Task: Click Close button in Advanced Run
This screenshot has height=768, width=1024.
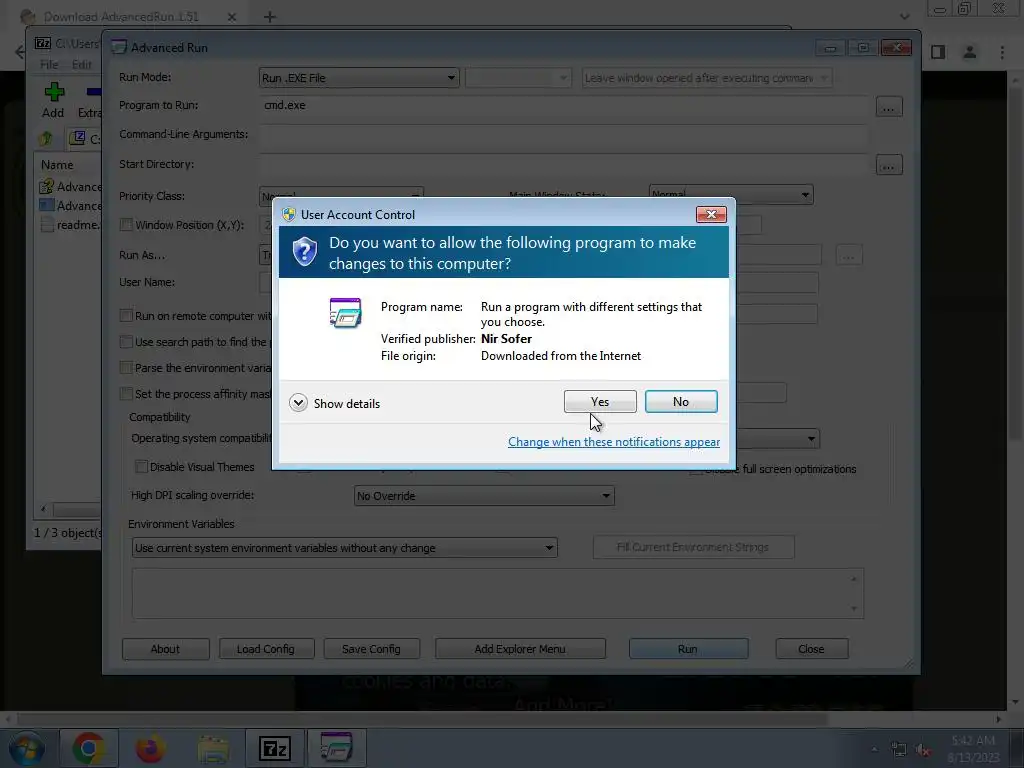Action: 811,649
